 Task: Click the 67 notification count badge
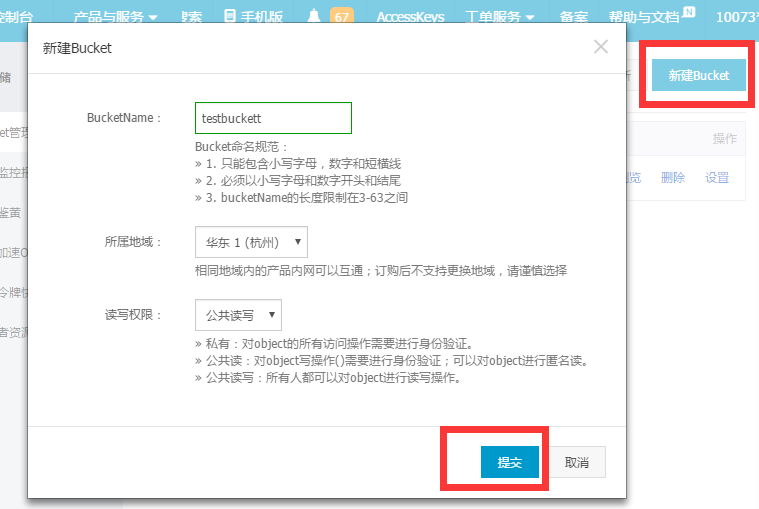[340, 17]
